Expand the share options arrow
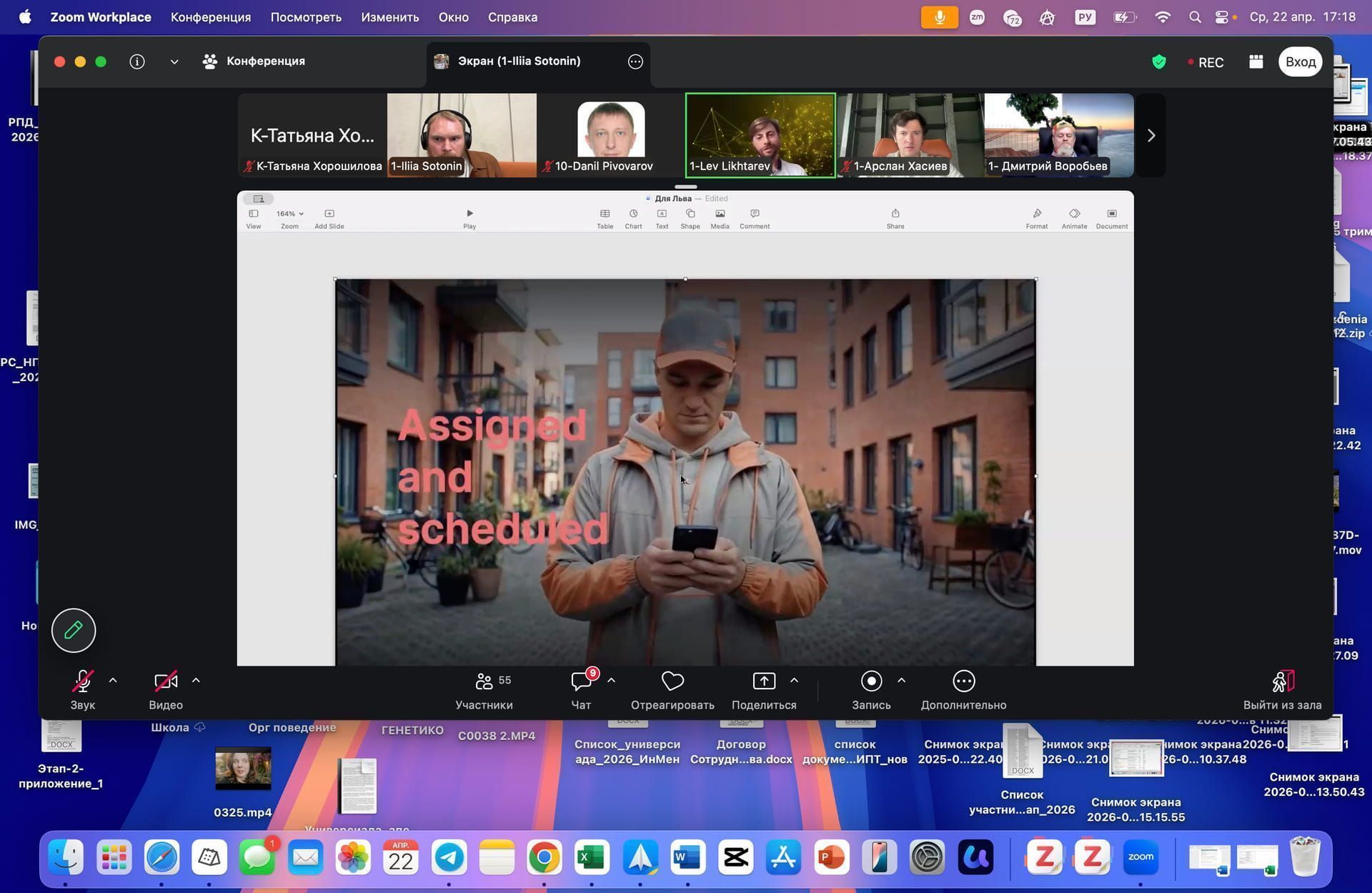 794,681
